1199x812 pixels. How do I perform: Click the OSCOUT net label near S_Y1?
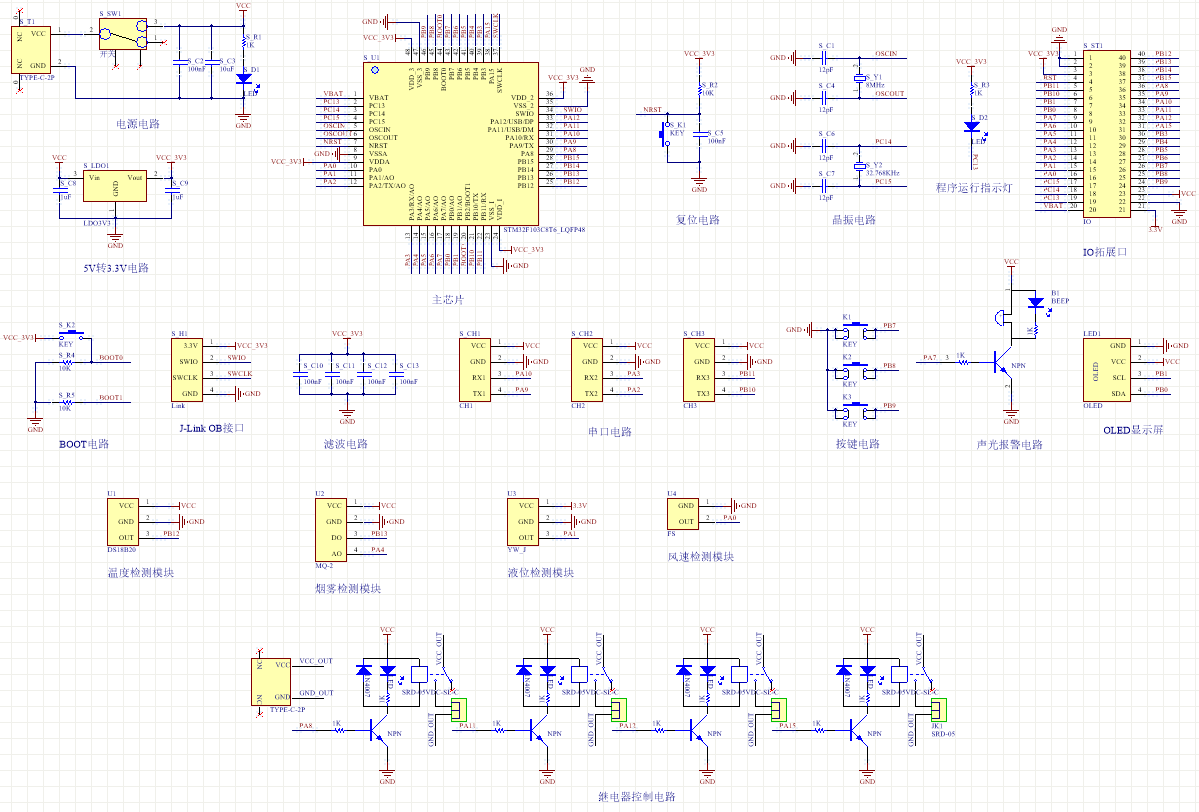890,93
